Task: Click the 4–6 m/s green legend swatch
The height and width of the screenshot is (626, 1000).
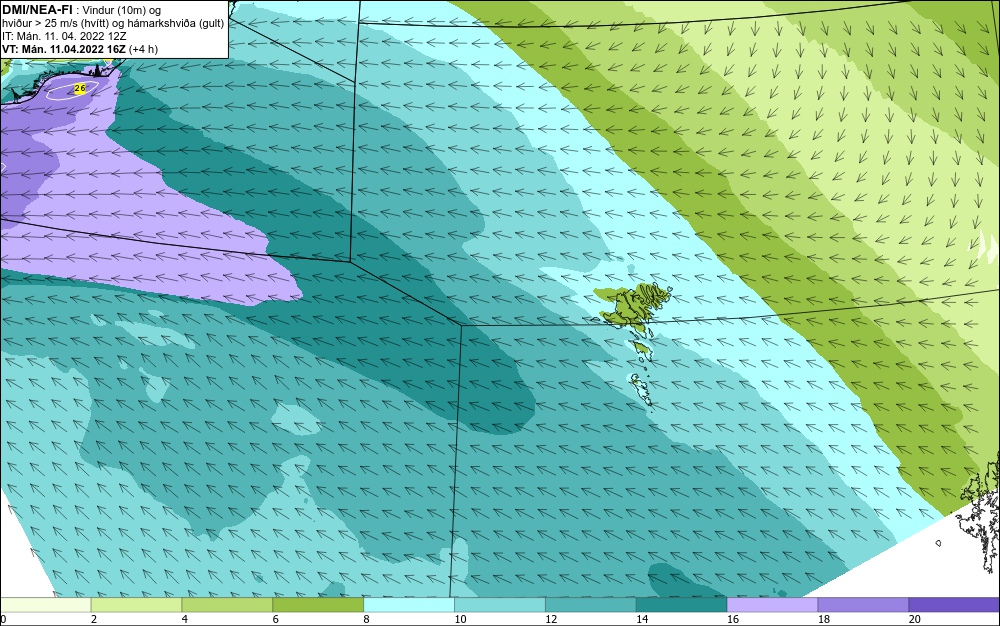Action: pyautogui.click(x=227, y=604)
